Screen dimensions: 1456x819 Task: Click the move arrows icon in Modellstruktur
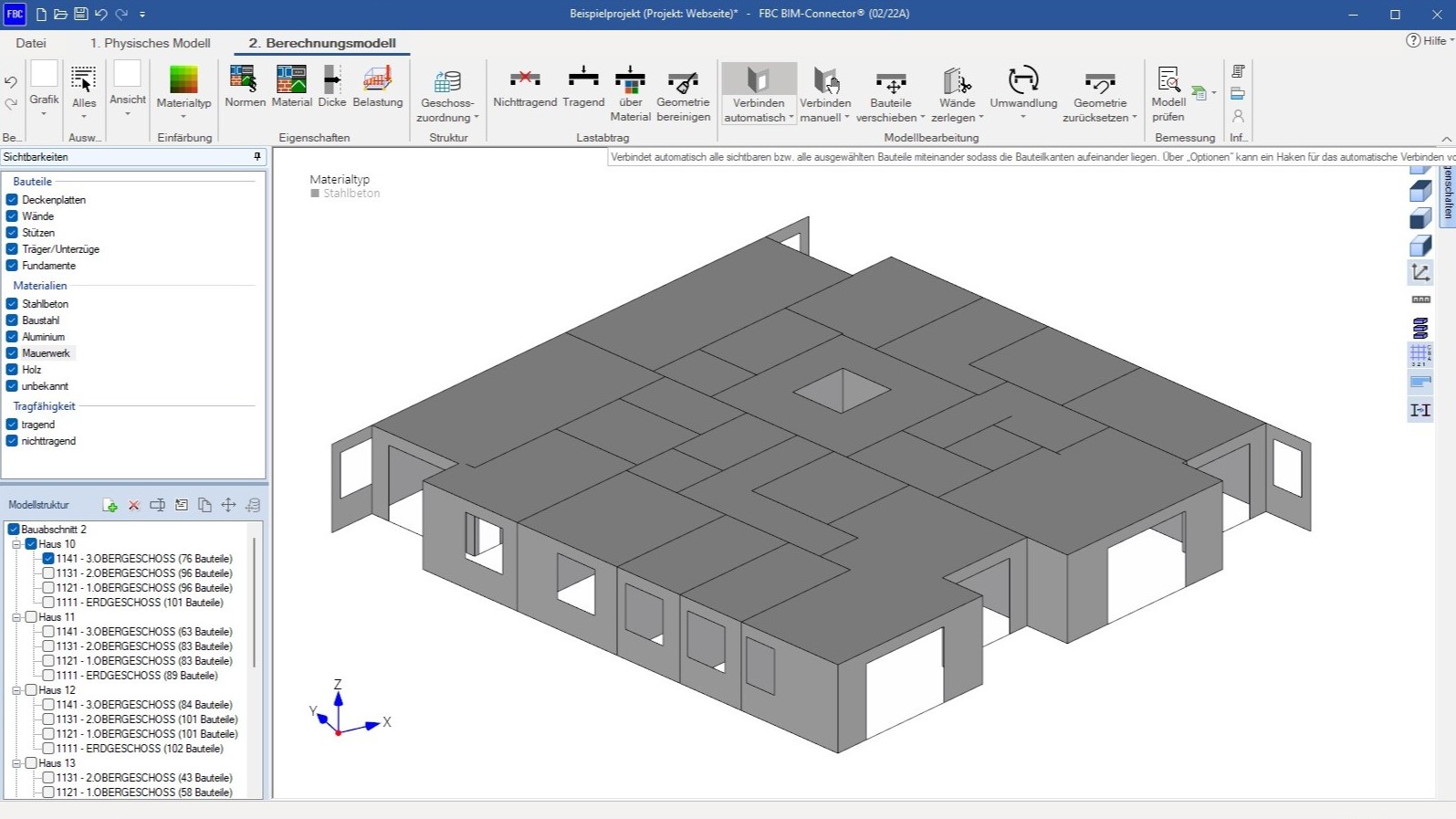tap(228, 505)
